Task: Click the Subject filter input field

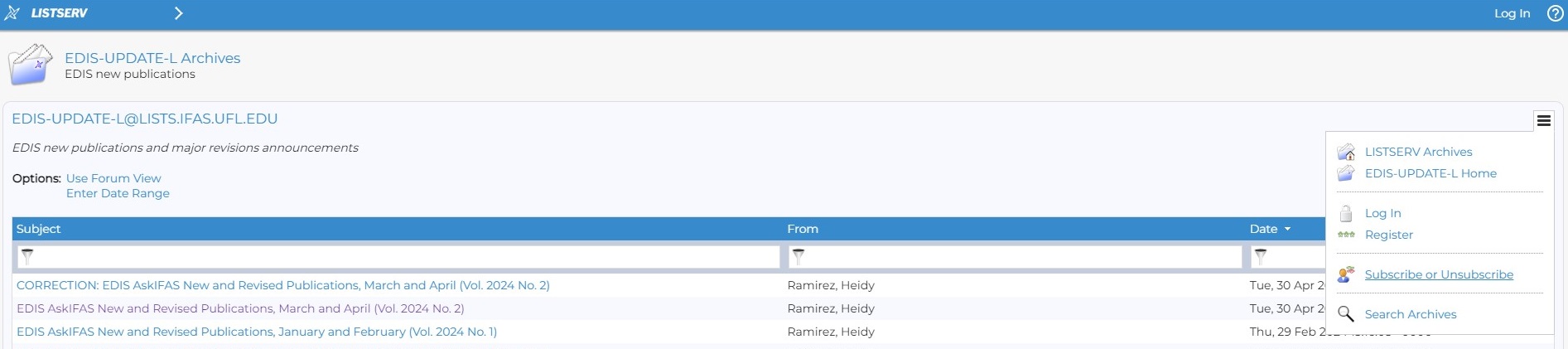Action: [x=398, y=257]
